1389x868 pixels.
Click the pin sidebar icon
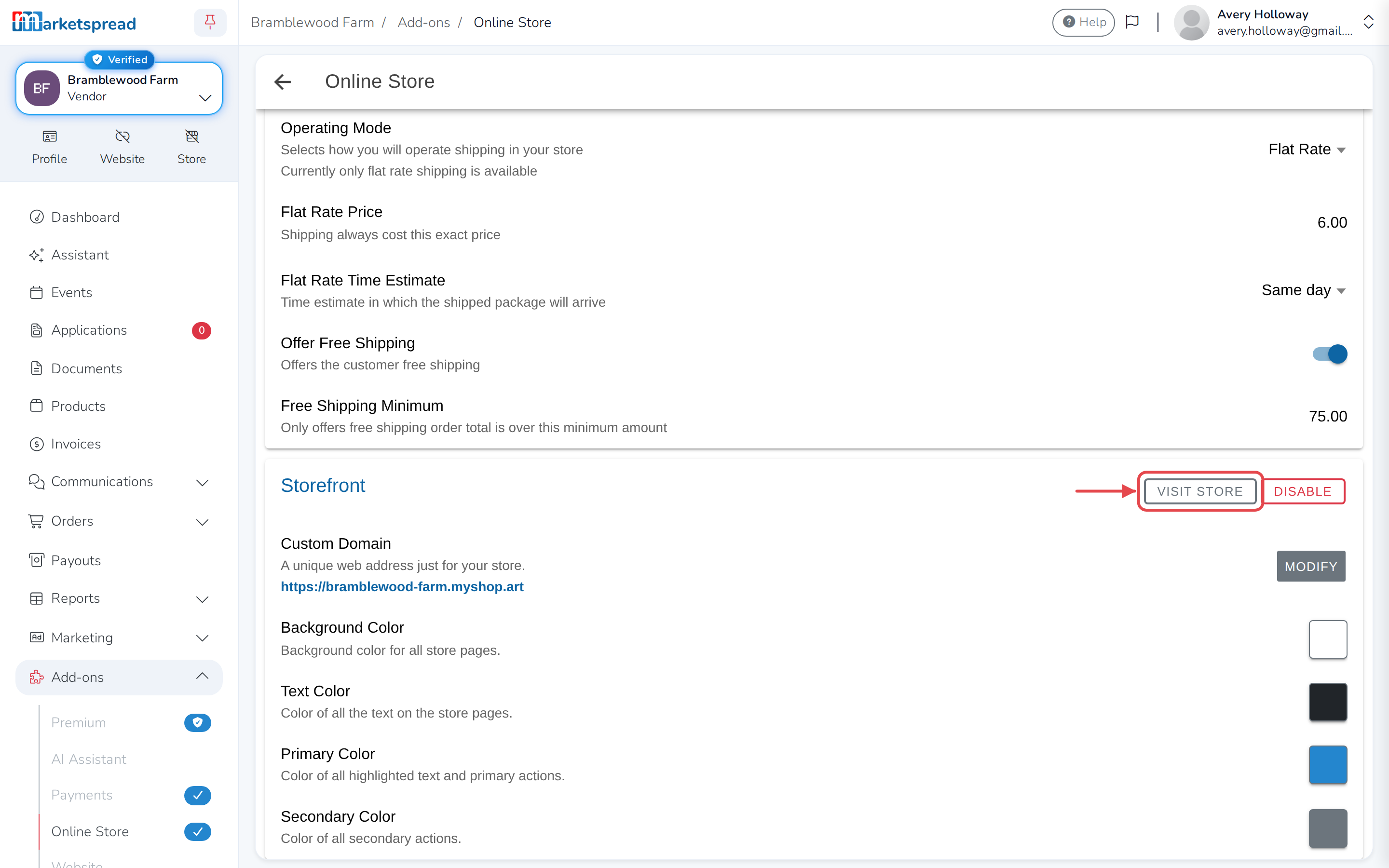pos(210,22)
